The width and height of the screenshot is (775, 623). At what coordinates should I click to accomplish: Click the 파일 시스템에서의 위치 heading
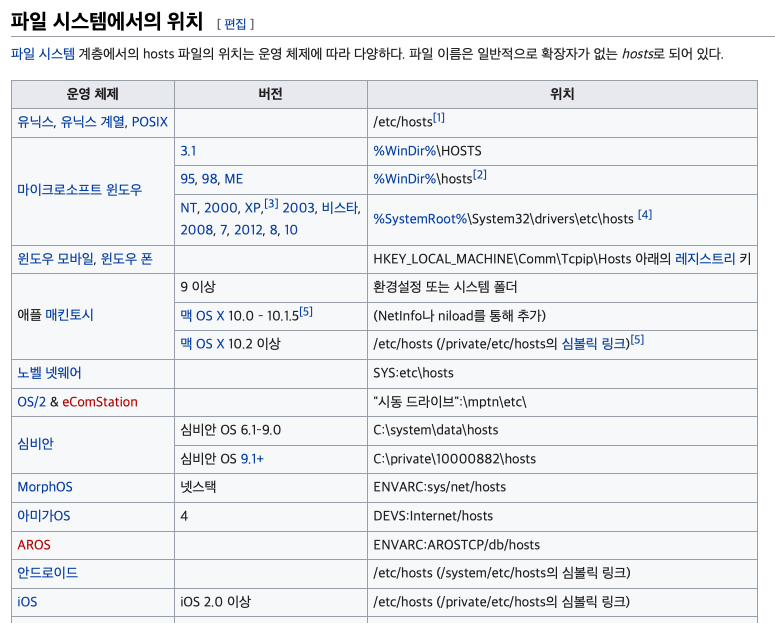click(x=107, y=21)
